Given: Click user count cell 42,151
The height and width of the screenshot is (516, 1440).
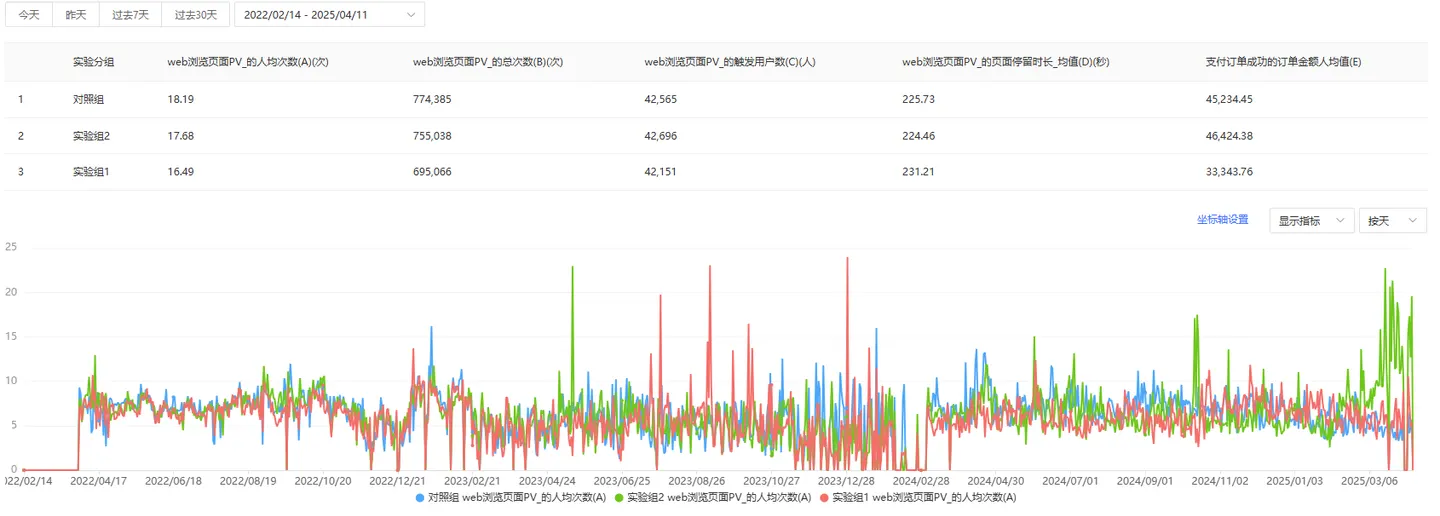Looking at the screenshot, I should pos(661,172).
